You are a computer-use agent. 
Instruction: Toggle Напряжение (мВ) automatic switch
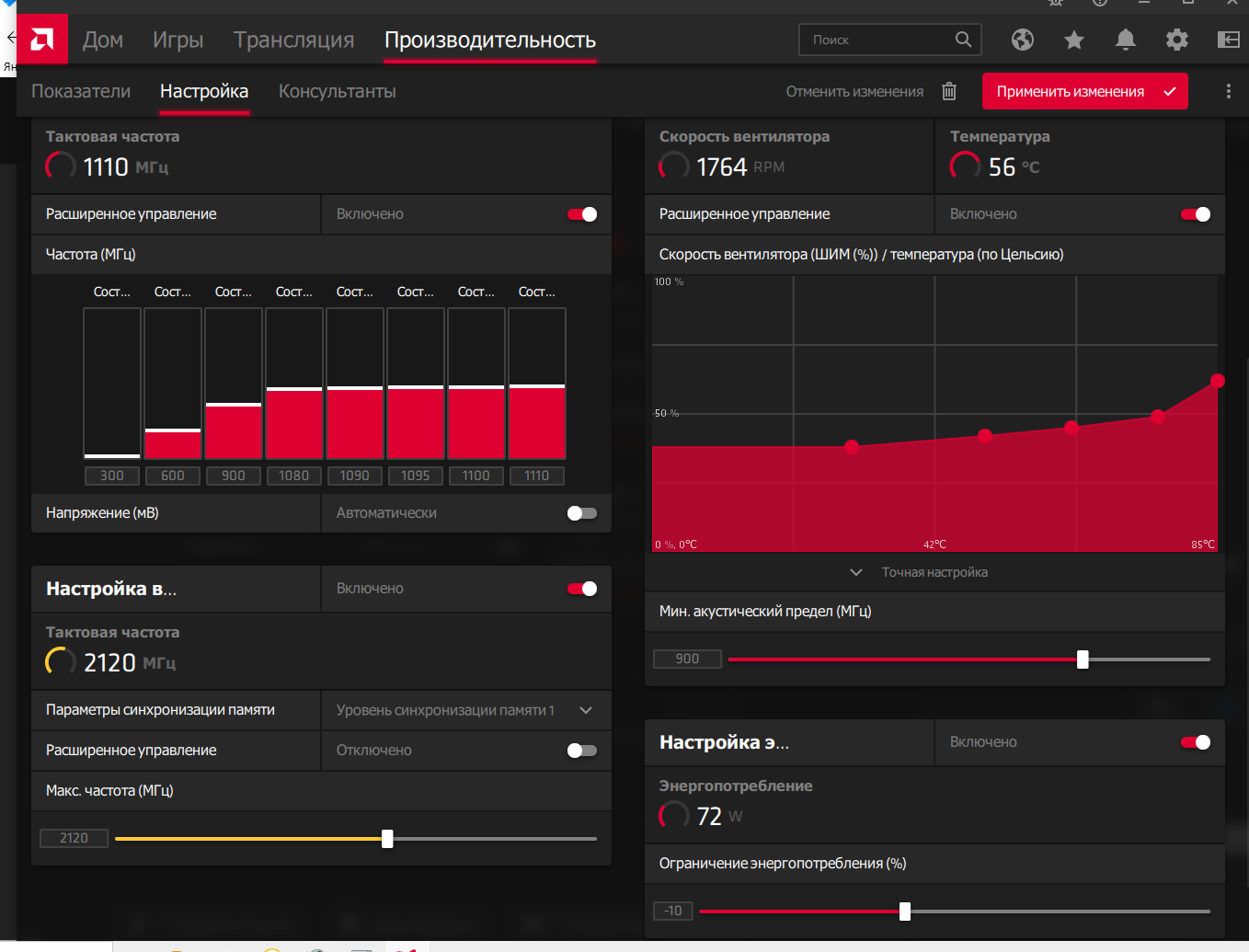[582, 513]
